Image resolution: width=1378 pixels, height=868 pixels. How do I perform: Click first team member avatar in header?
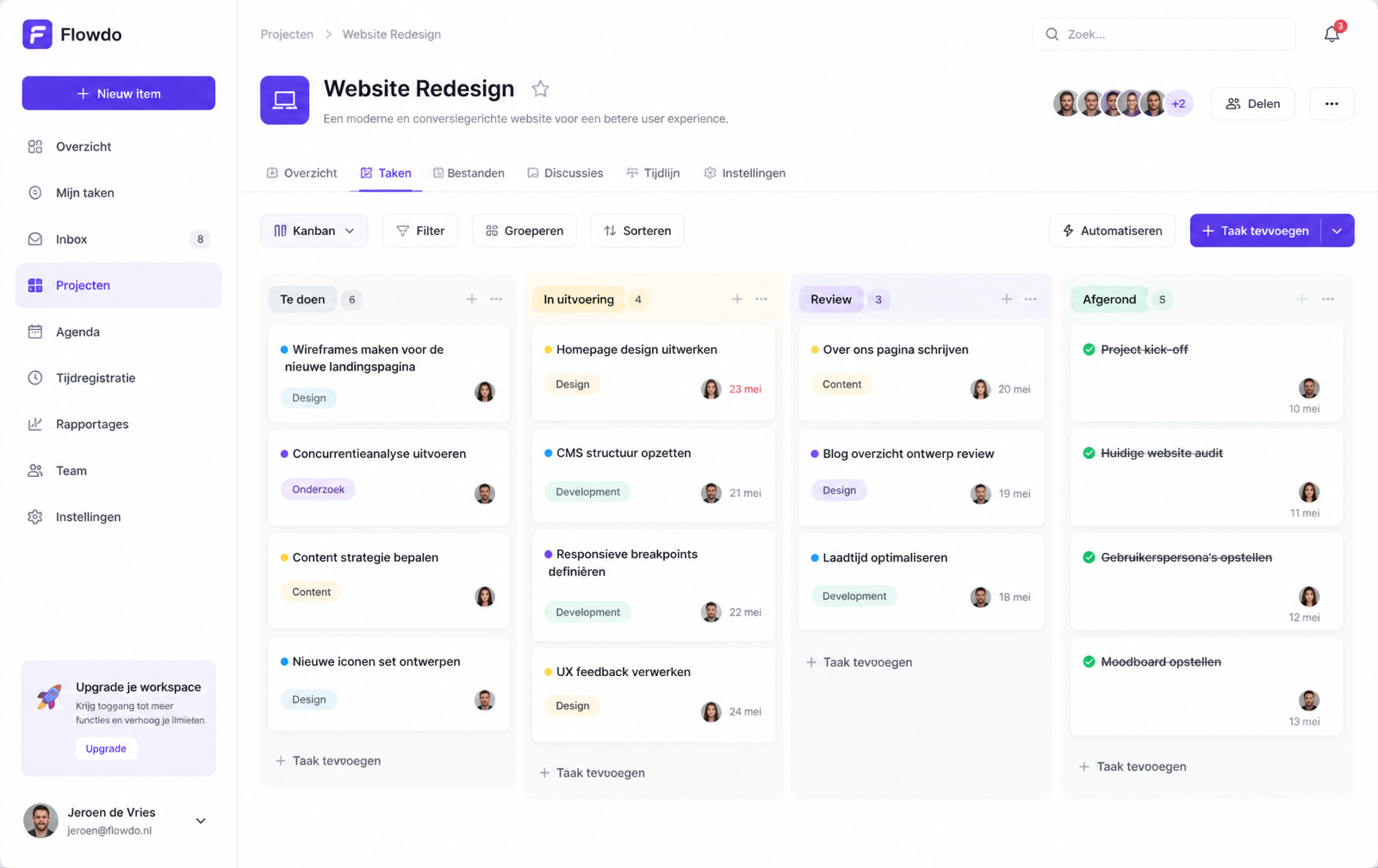coord(1066,103)
